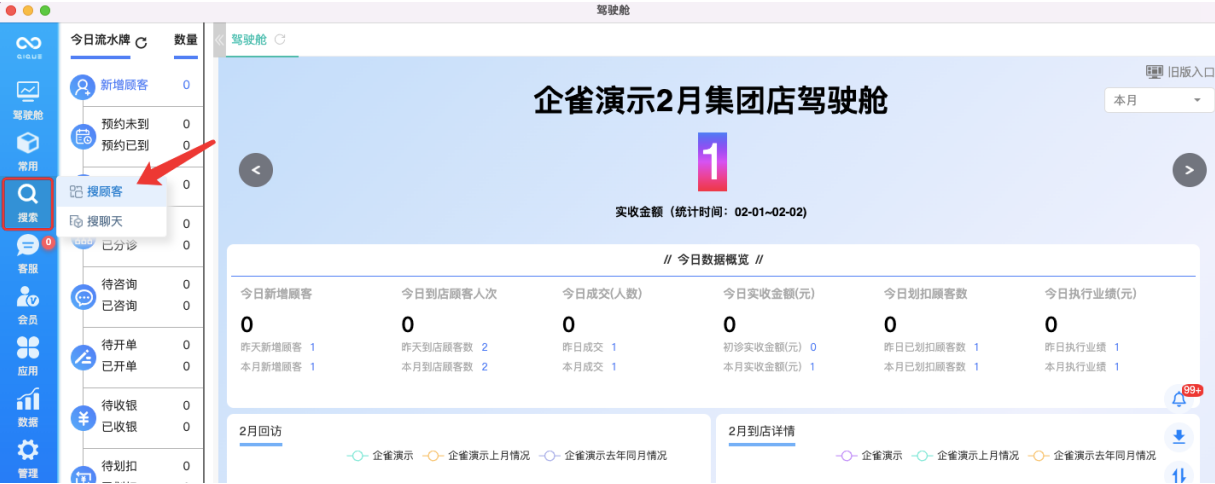
Task: Click the 数量 column header
Action: pyautogui.click(x=186, y=40)
